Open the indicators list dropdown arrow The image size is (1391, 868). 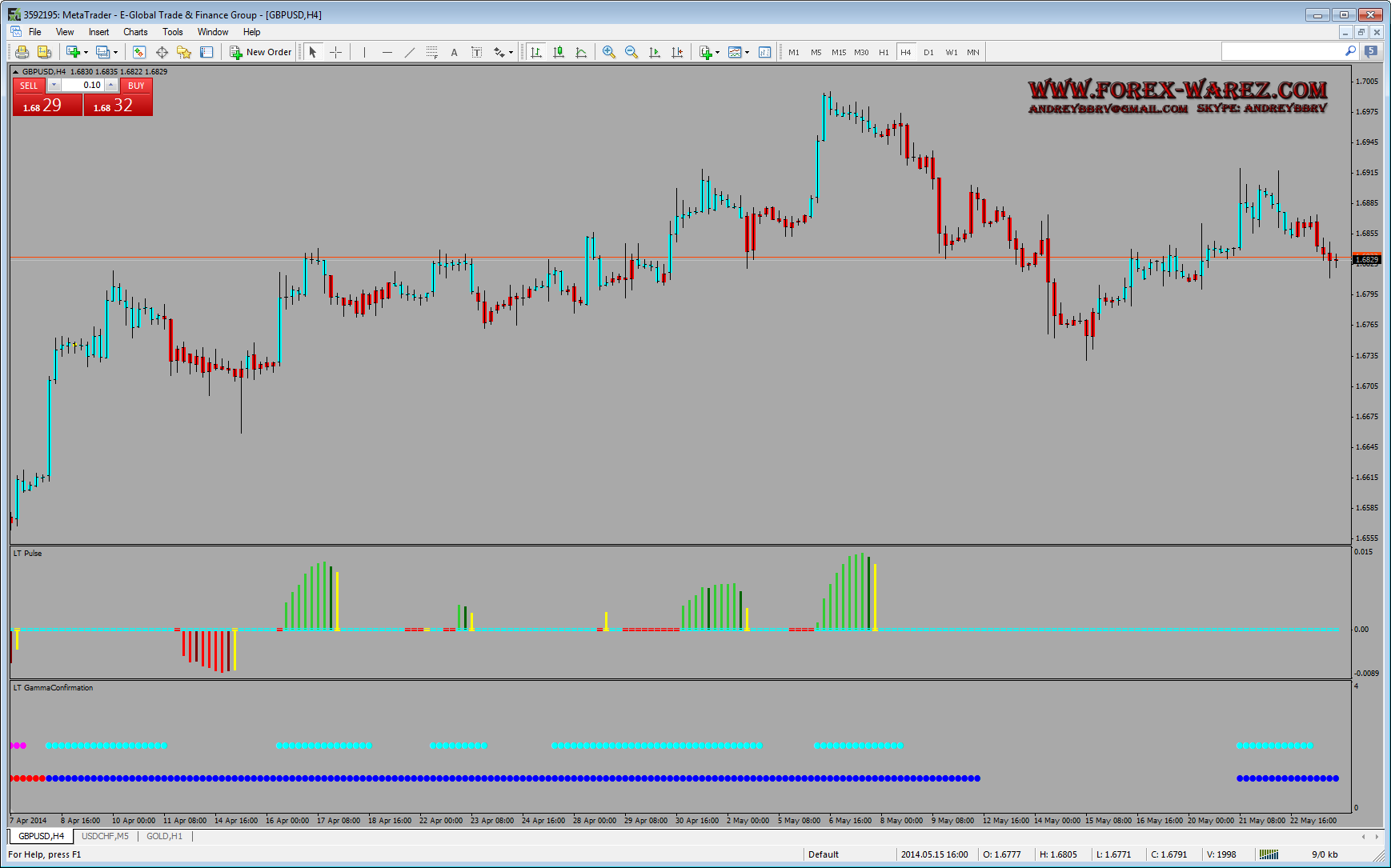[x=717, y=52]
